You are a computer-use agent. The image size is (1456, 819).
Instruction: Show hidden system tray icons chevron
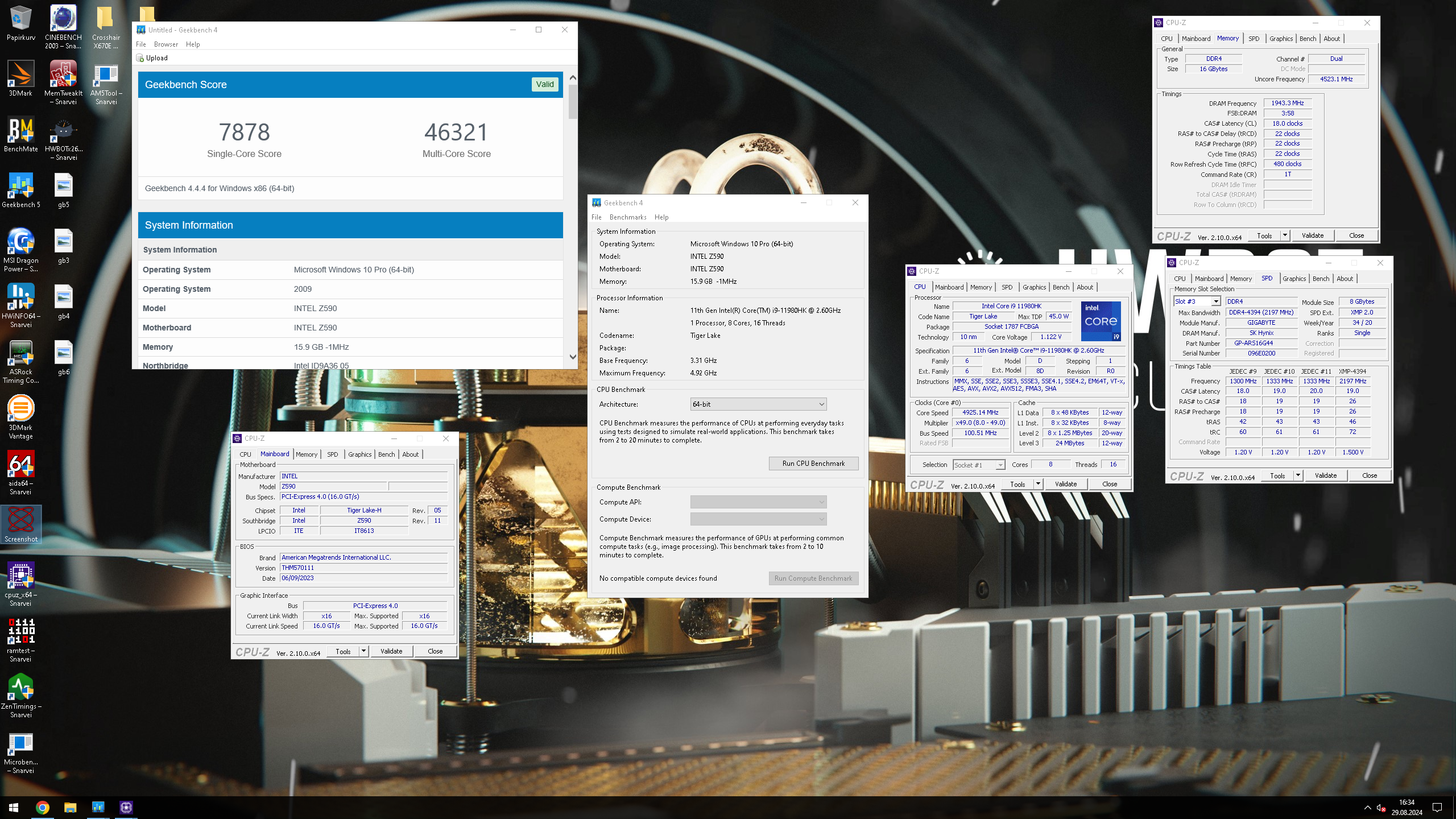pos(1367,807)
